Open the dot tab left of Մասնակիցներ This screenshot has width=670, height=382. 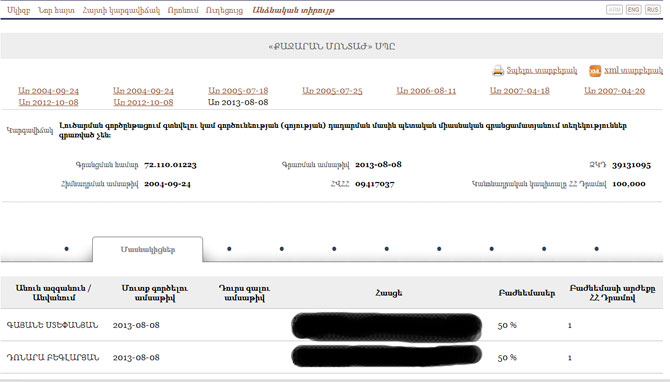(x=66, y=249)
